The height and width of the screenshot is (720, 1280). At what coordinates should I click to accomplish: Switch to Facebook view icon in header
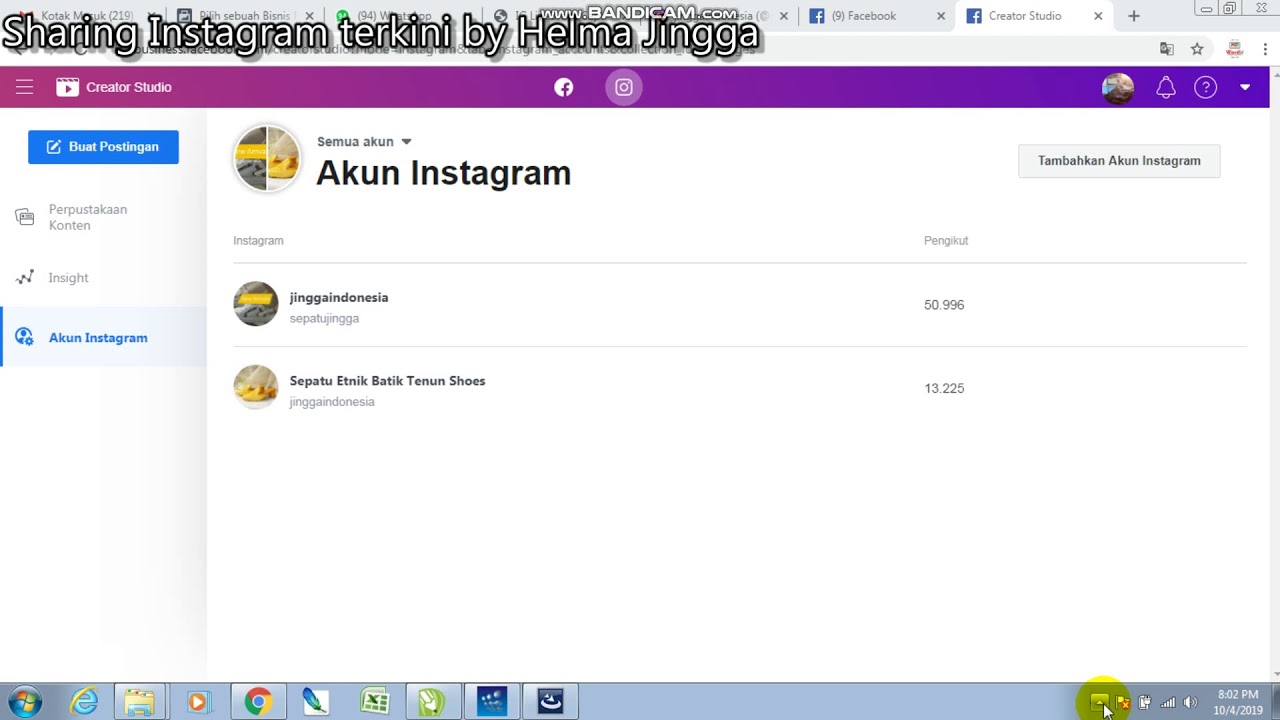564,87
